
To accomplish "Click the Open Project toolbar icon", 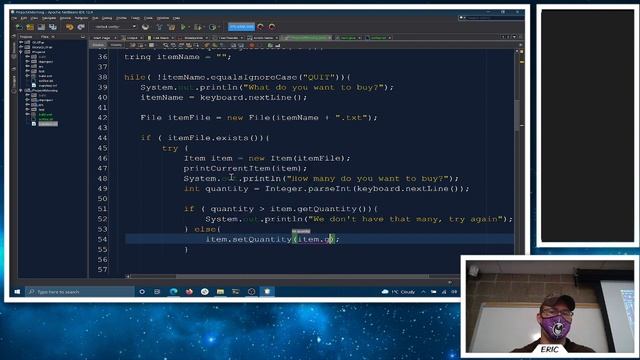I will (x=41, y=27).
